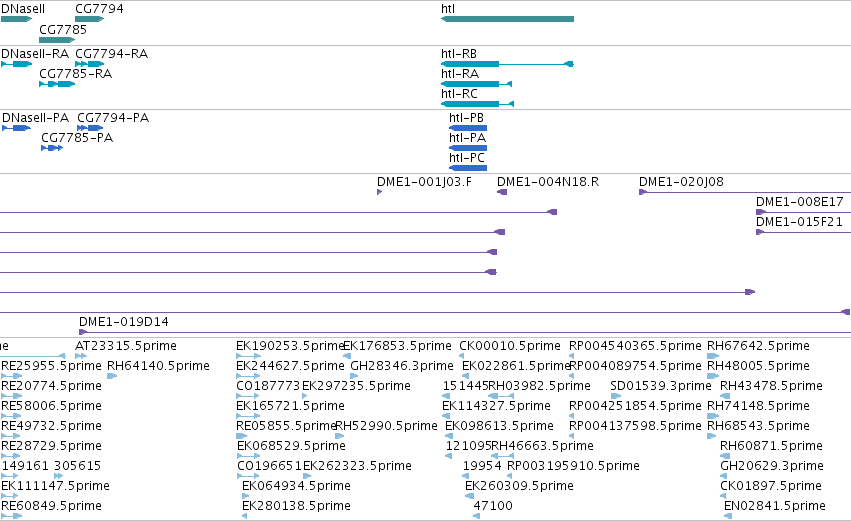The image size is (851, 521).
Task: Click the GH28346.3prime EST
Action: 354,376
